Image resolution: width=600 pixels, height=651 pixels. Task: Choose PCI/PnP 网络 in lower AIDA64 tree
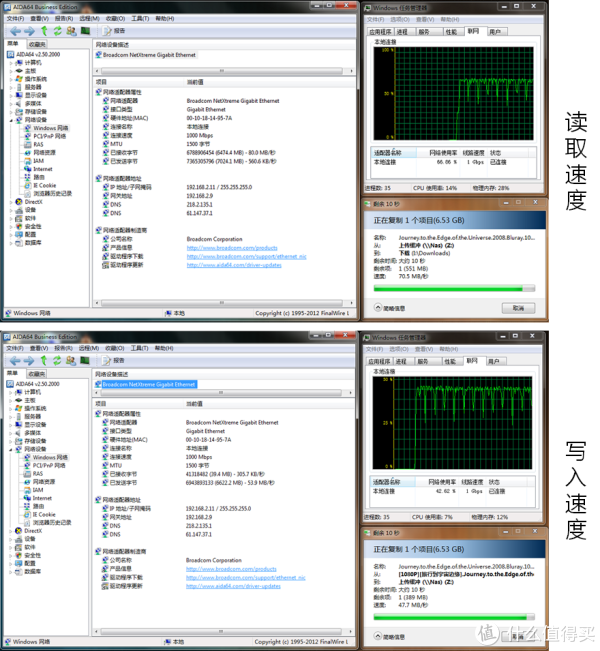coord(51,466)
